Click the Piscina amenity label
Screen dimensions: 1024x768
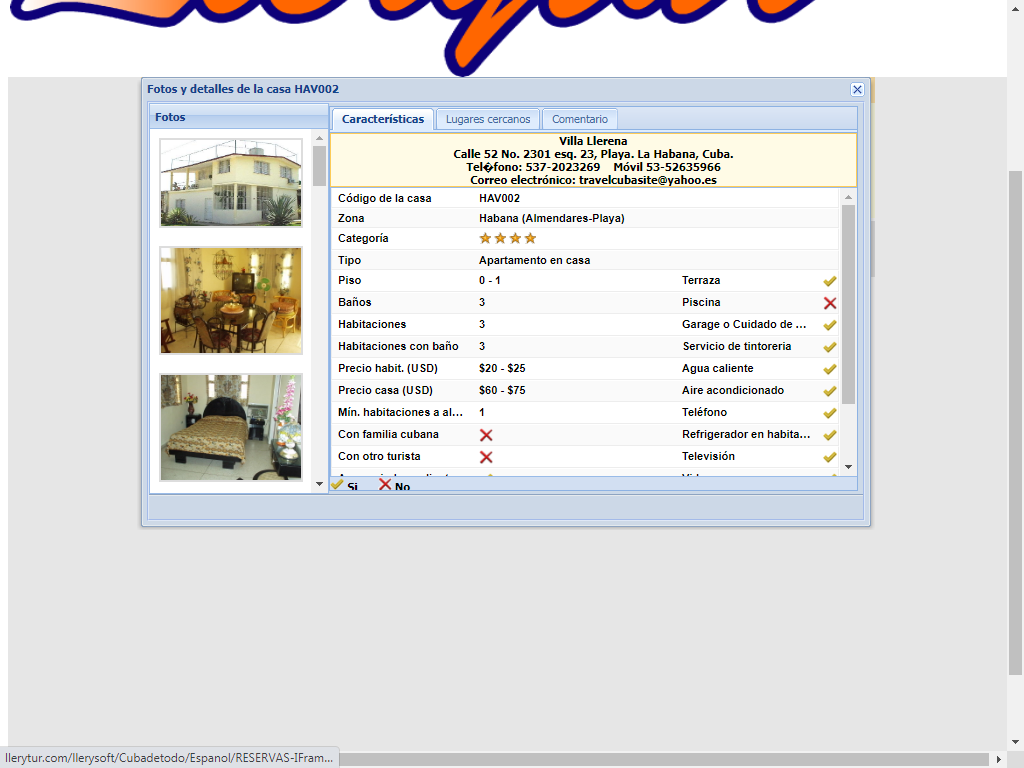click(x=701, y=302)
